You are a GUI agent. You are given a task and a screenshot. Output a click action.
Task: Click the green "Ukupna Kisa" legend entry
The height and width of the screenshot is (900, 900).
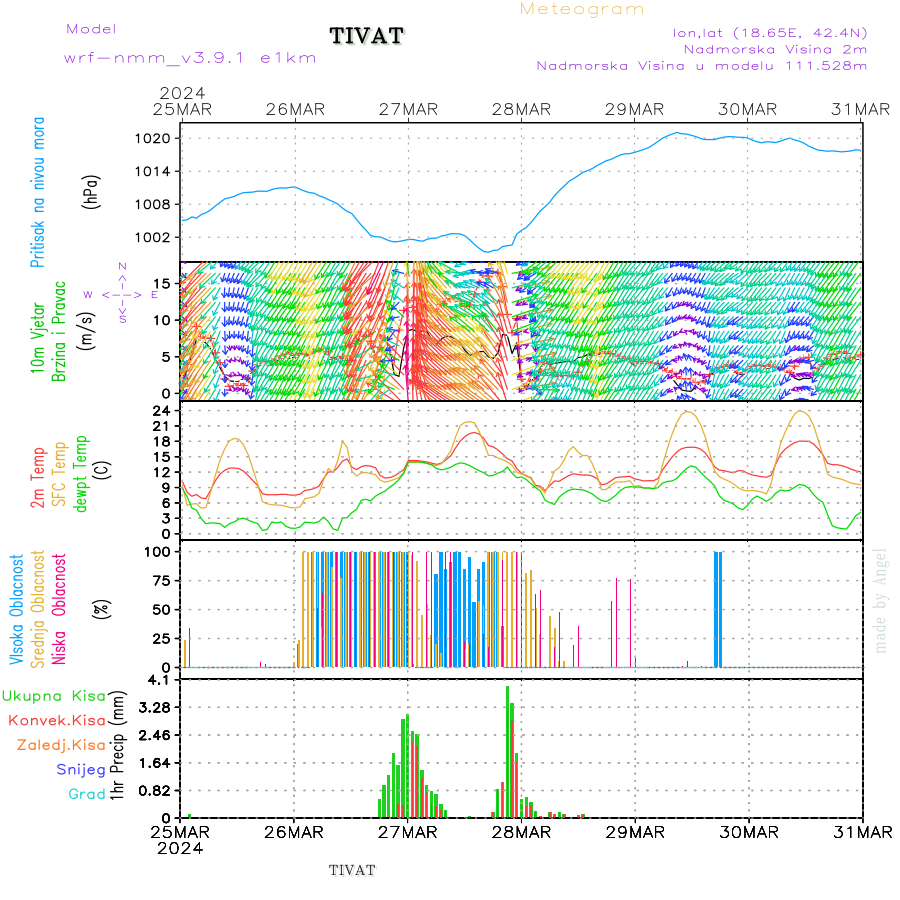(x=54, y=696)
